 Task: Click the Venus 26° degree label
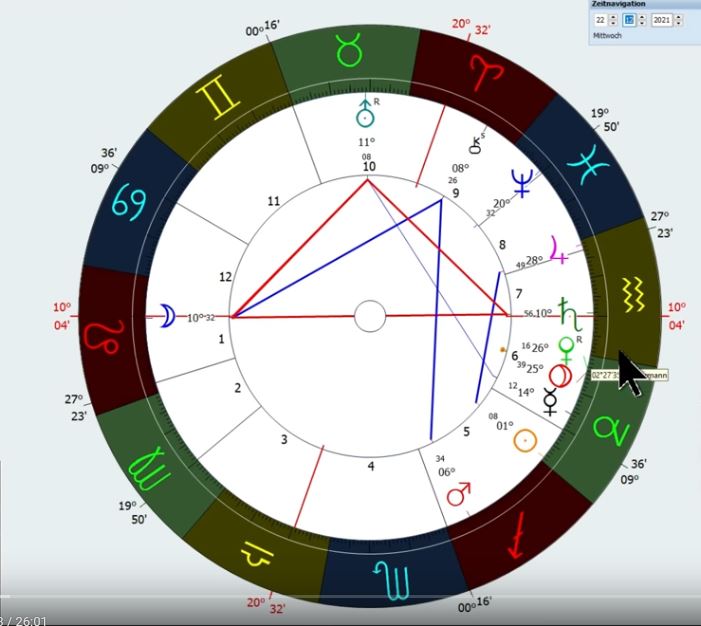pos(540,347)
